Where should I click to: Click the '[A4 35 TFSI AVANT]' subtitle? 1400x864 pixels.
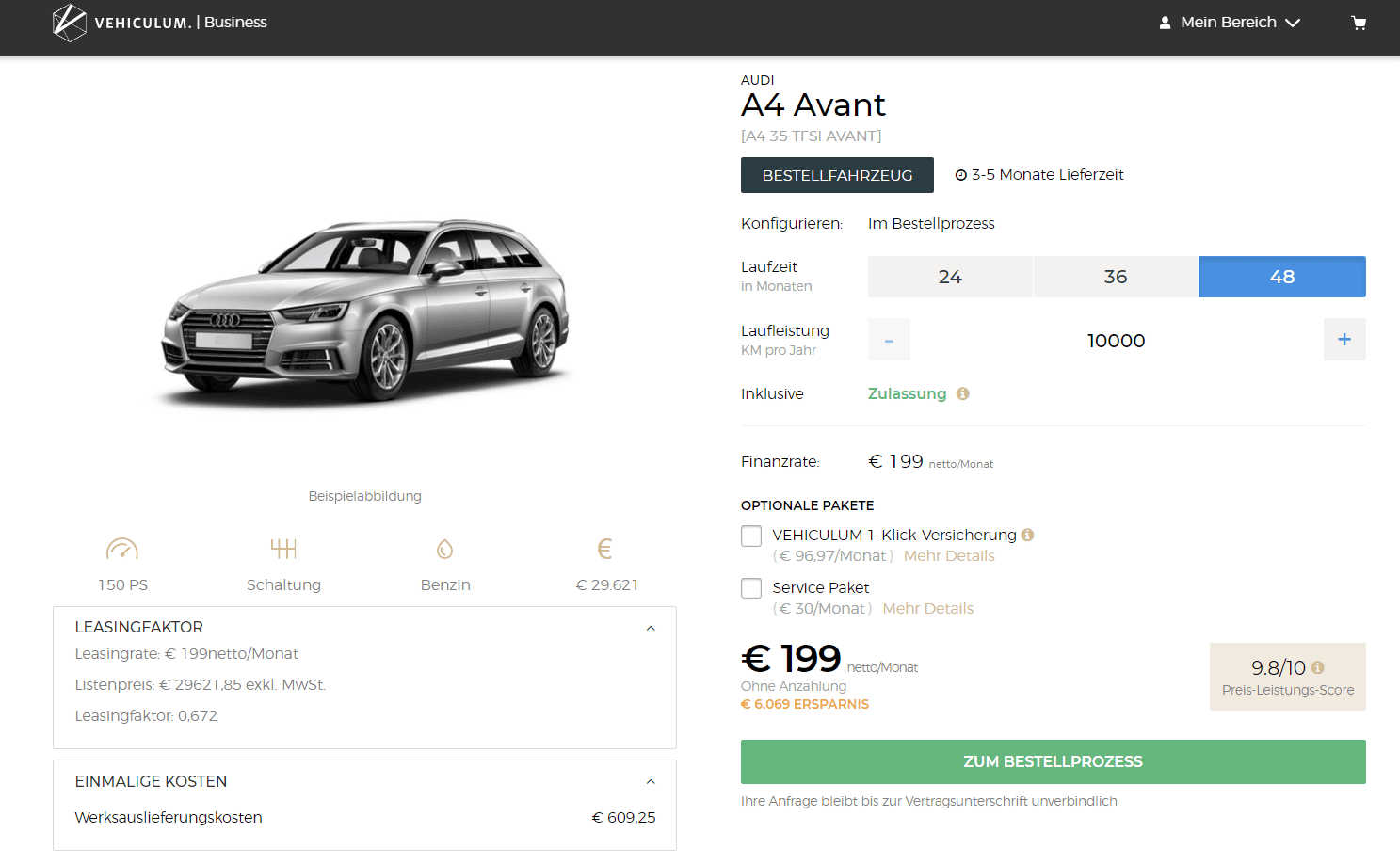coord(812,136)
